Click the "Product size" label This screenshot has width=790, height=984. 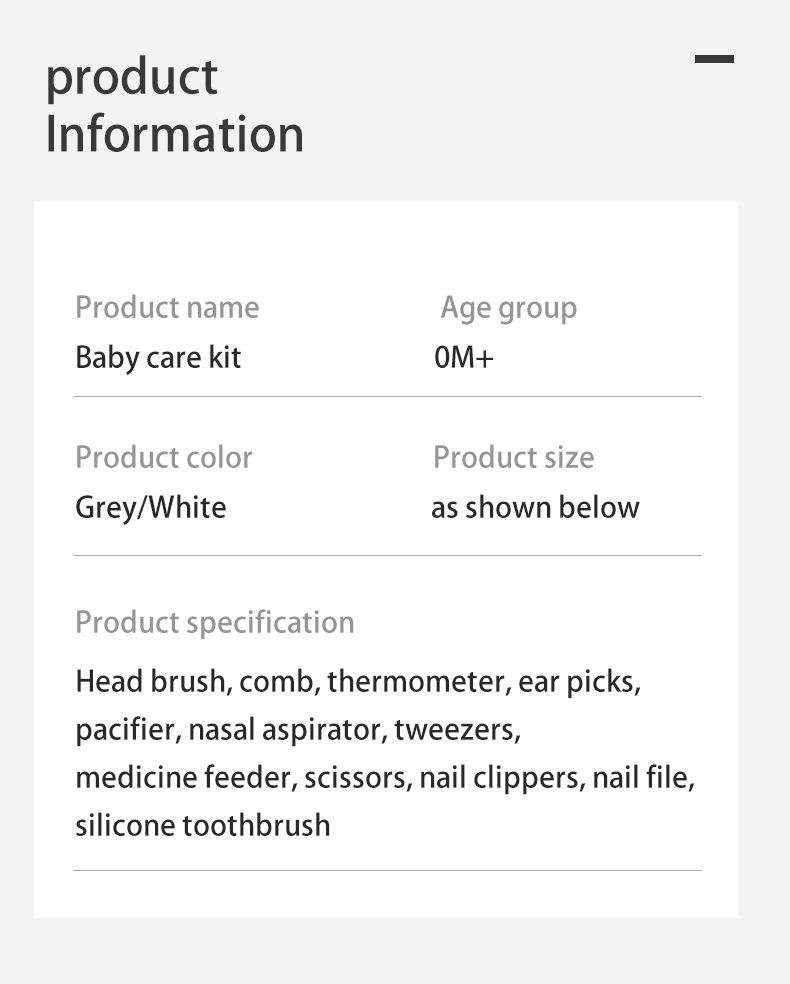click(513, 457)
